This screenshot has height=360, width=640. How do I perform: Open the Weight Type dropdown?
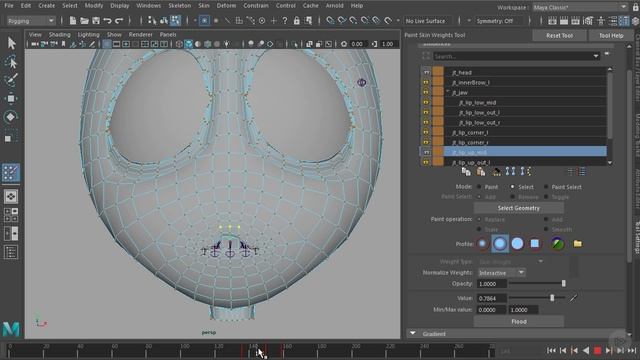511,262
